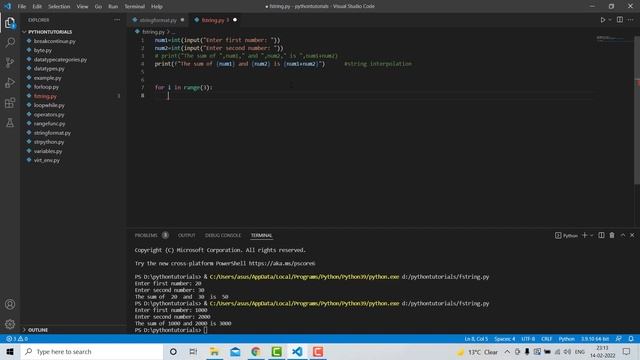This screenshot has height=360, width=640.
Task: Add a new terminal with plus icon
Action: click(x=584, y=235)
